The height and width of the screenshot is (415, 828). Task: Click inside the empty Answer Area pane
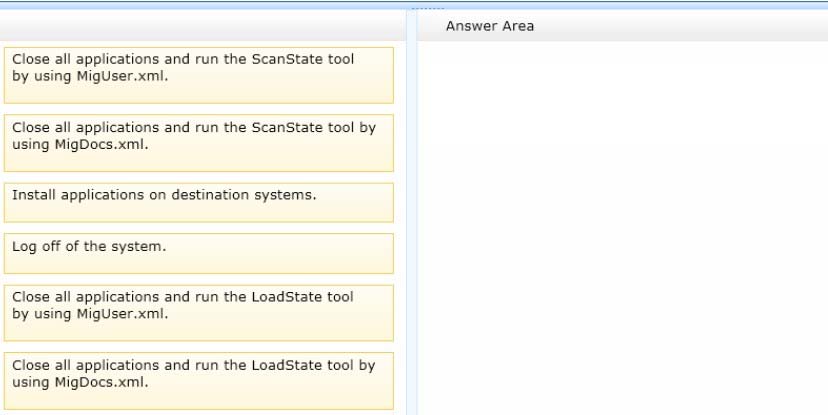620,200
